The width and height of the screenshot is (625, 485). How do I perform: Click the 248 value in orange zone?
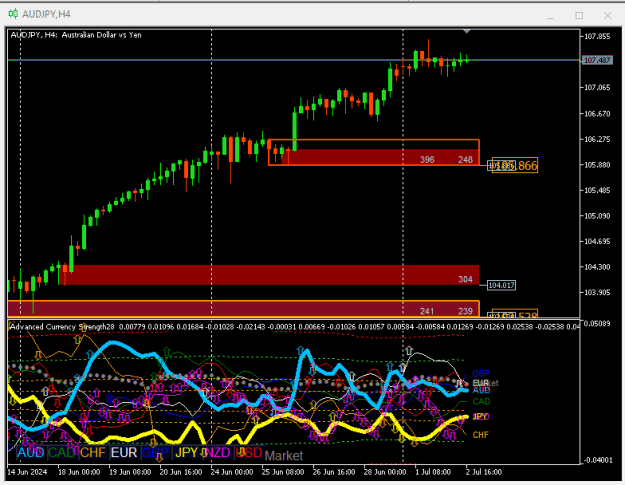click(465, 160)
